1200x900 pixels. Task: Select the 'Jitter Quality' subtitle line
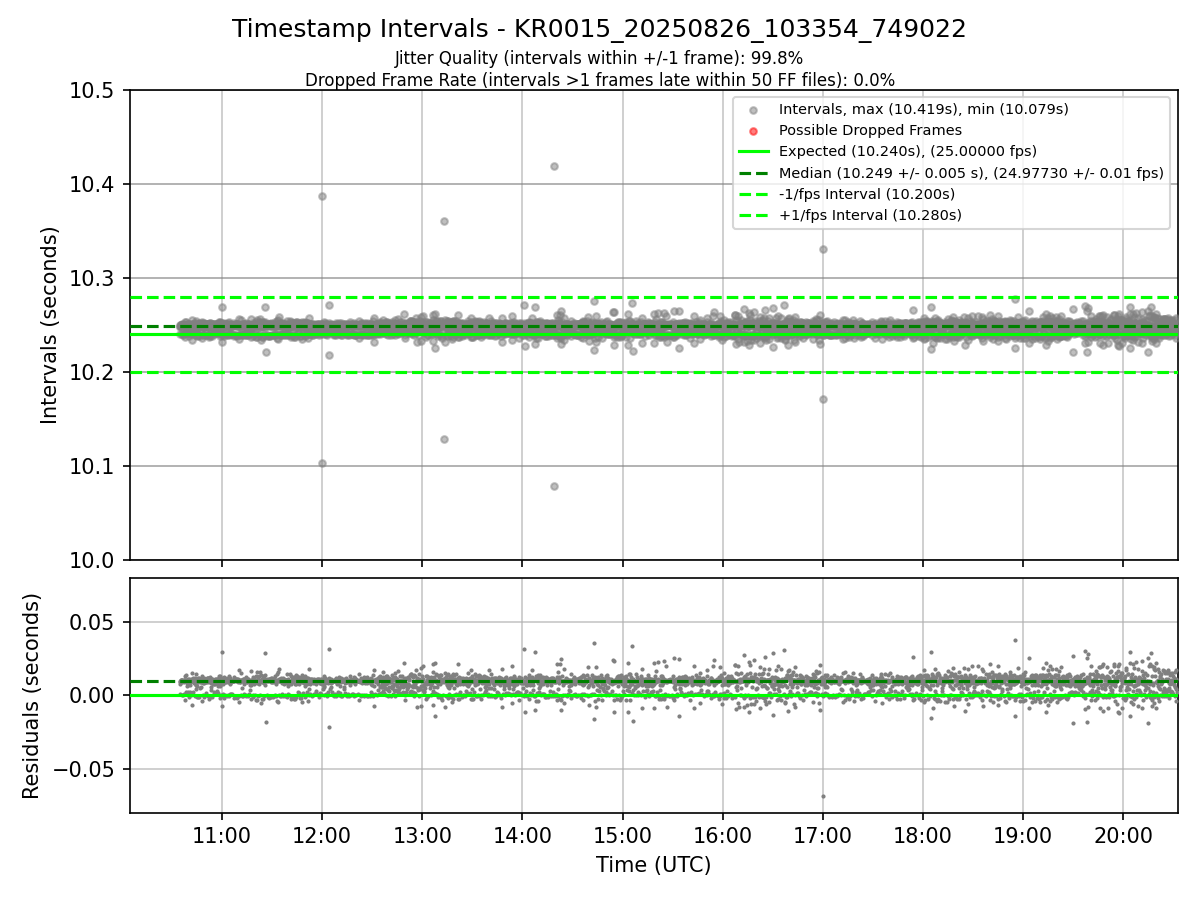599,58
